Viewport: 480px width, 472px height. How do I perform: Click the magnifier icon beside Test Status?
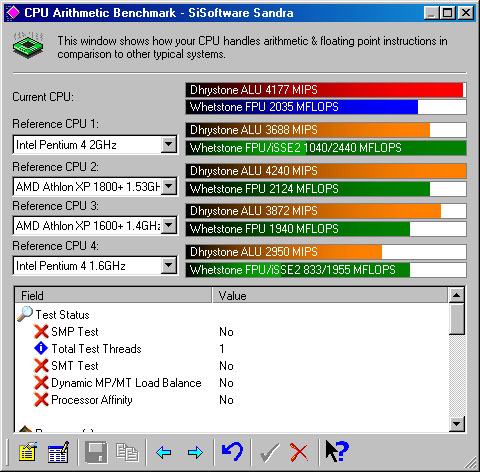click(x=25, y=314)
